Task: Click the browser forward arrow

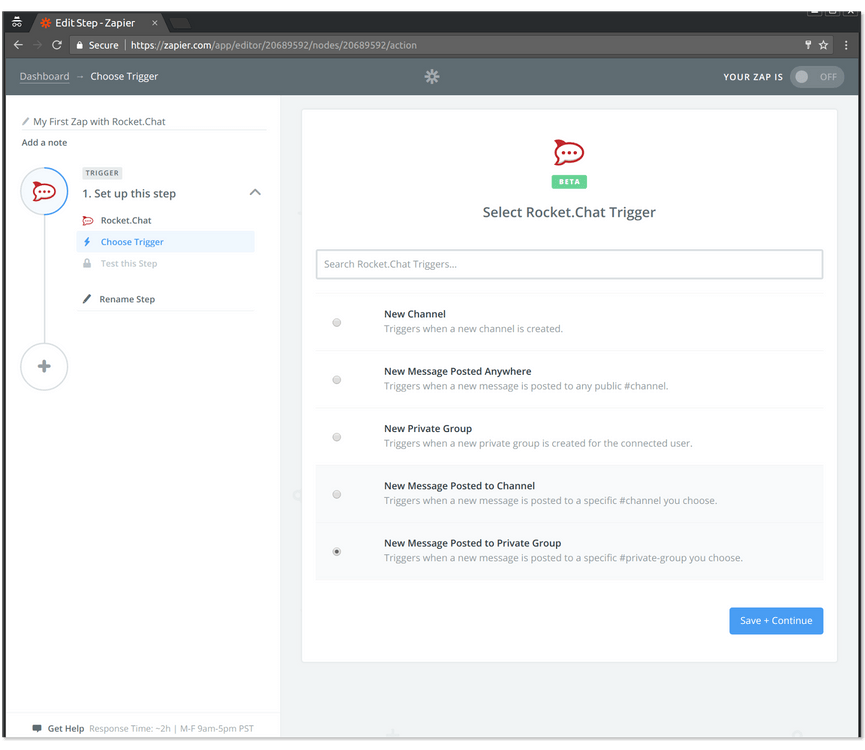Action: tap(38, 45)
